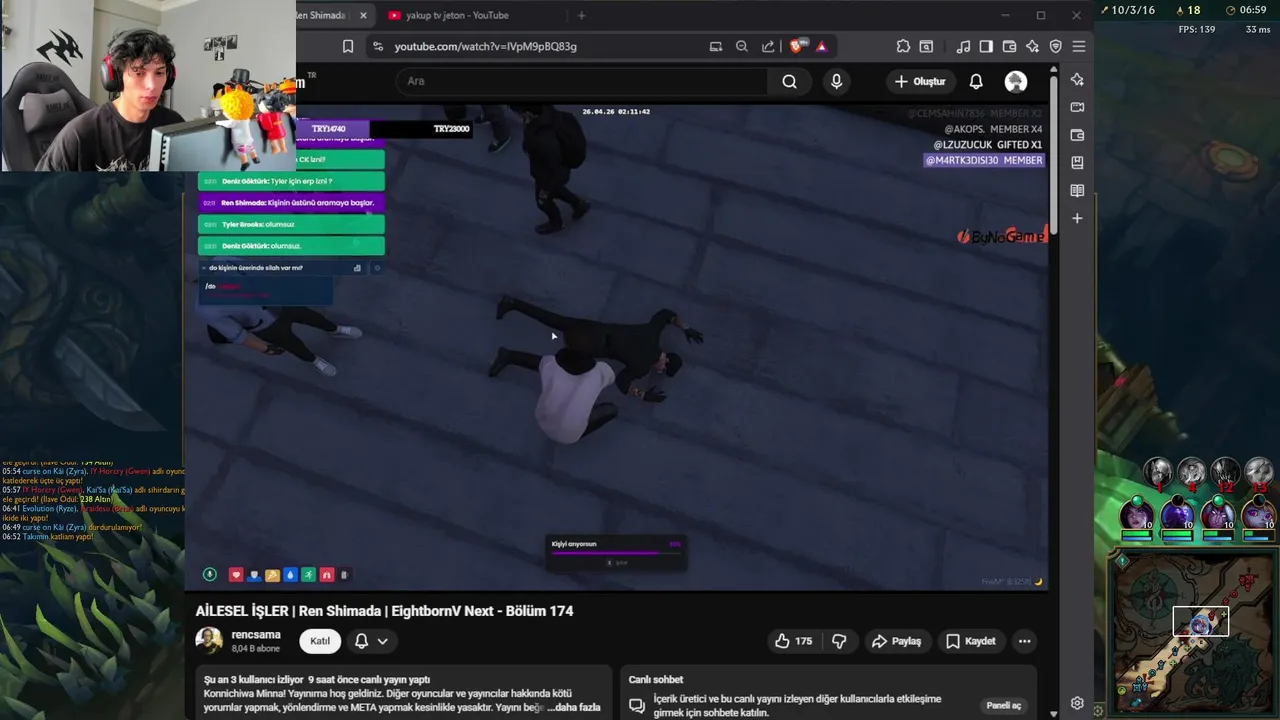Click the scrollbar down arrow

point(1054,714)
